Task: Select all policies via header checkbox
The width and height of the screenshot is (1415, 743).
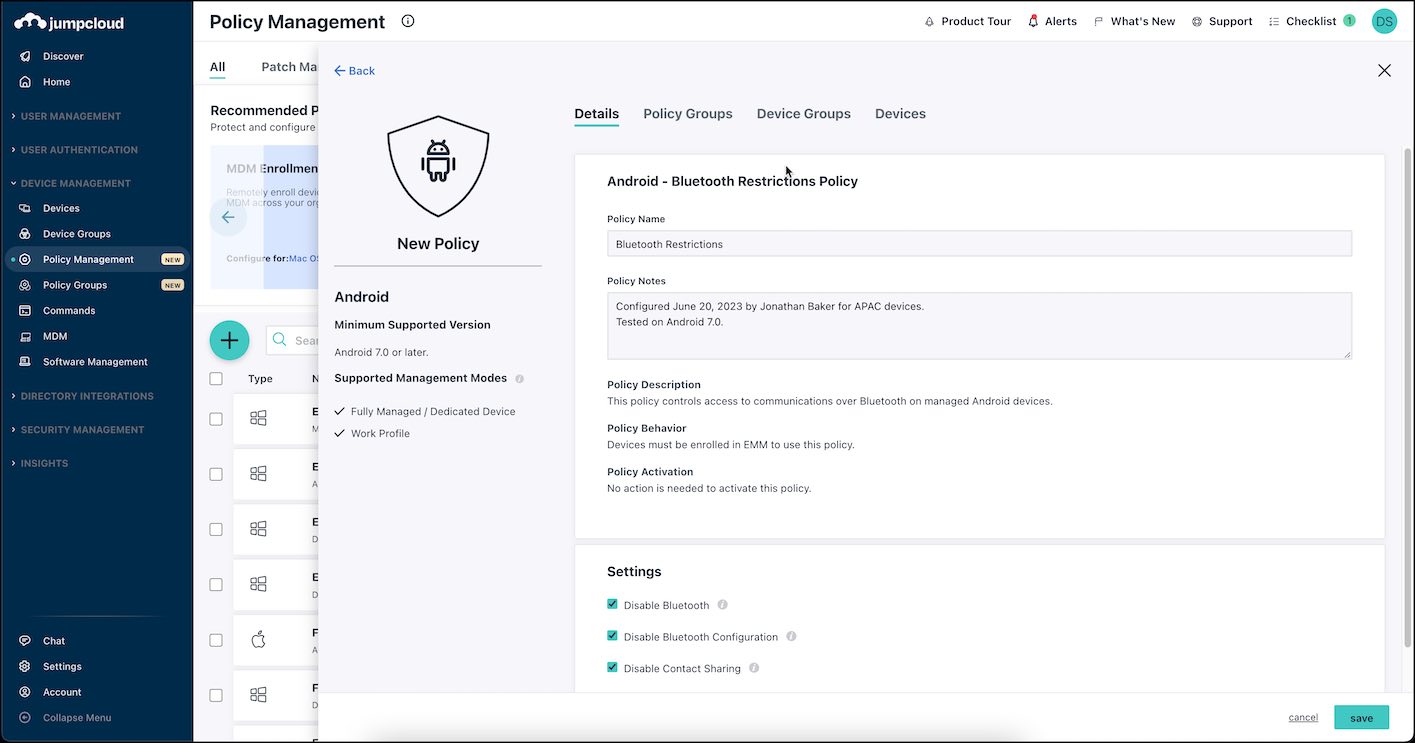Action: coord(216,378)
